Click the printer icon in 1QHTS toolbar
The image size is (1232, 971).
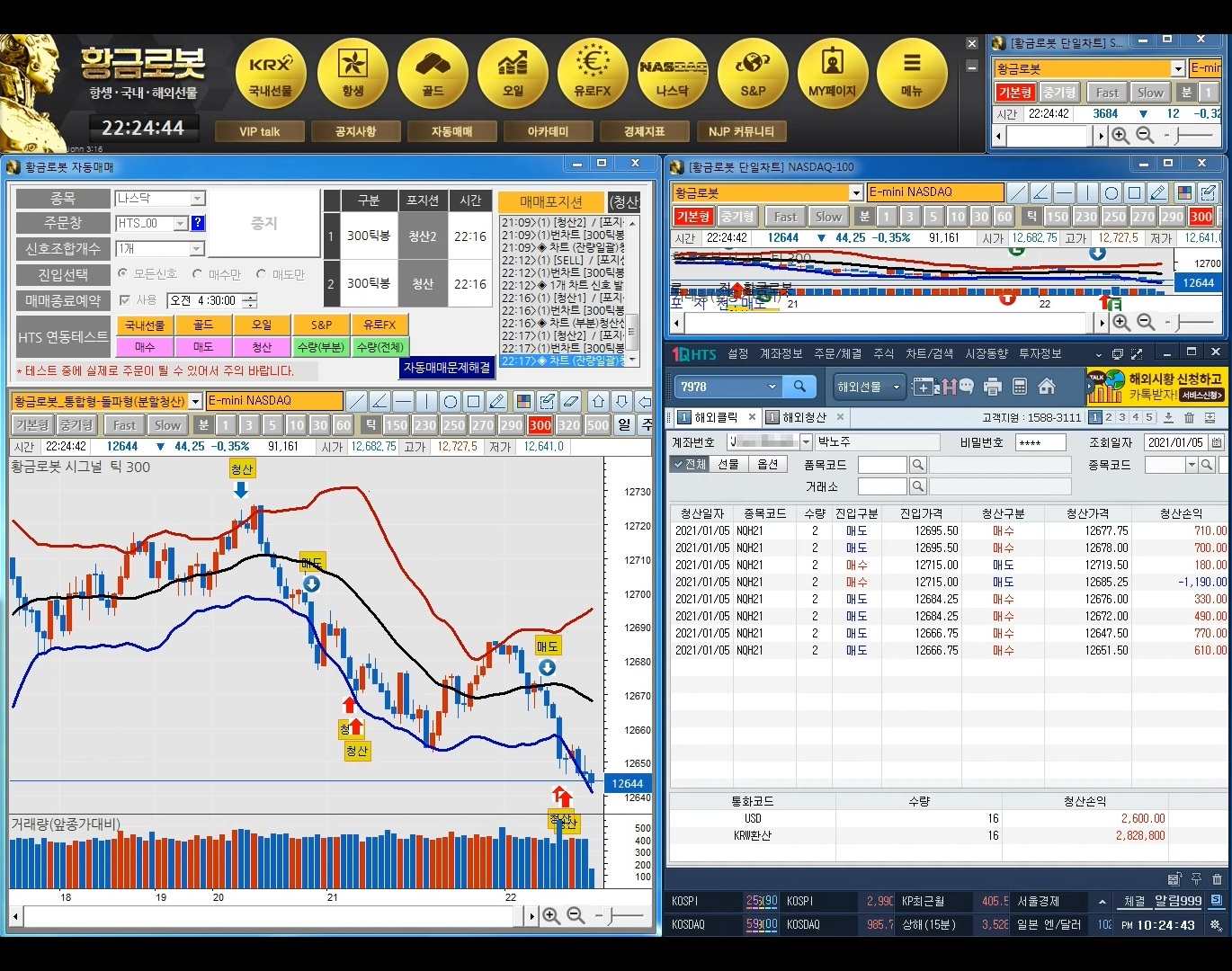[993, 387]
